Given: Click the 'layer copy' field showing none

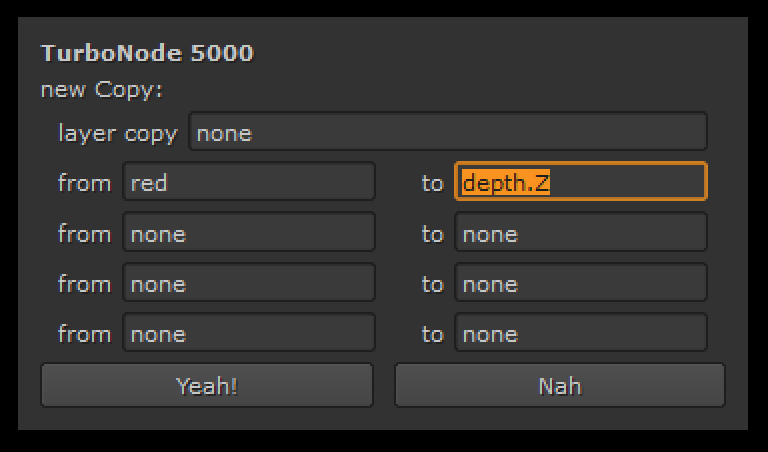Looking at the screenshot, I should pyautogui.click(x=448, y=133).
